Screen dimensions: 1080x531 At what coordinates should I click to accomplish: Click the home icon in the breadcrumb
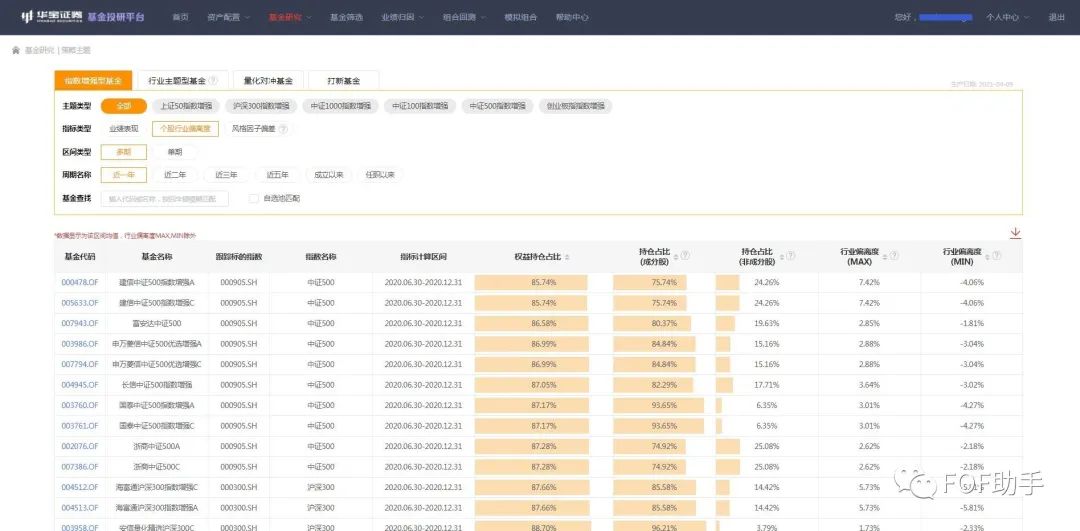[15, 50]
